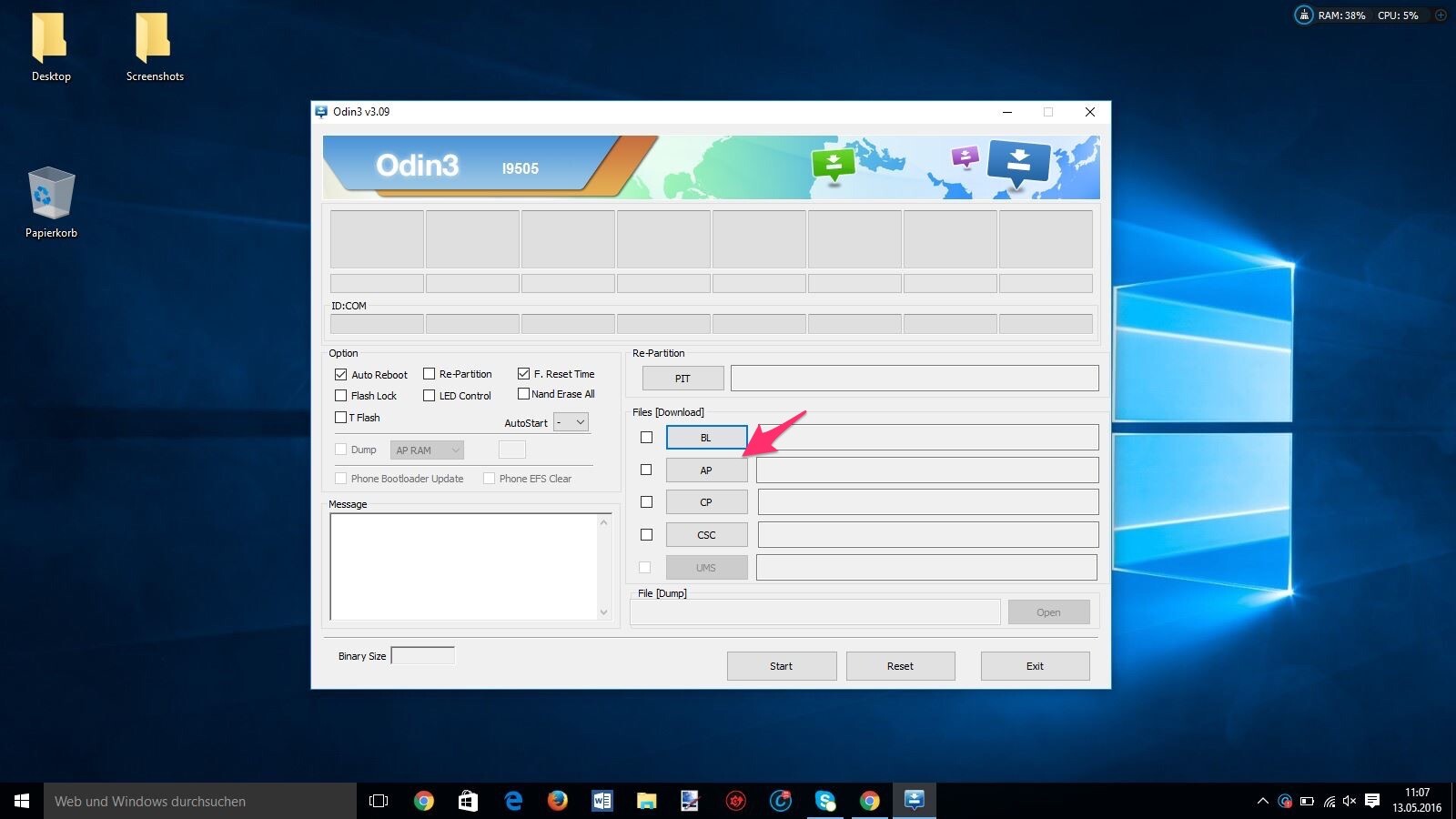The height and width of the screenshot is (819, 1456).
Task: Click the Message box scroll up arrow
Action: pyautogui.click(x=603, y=522)
